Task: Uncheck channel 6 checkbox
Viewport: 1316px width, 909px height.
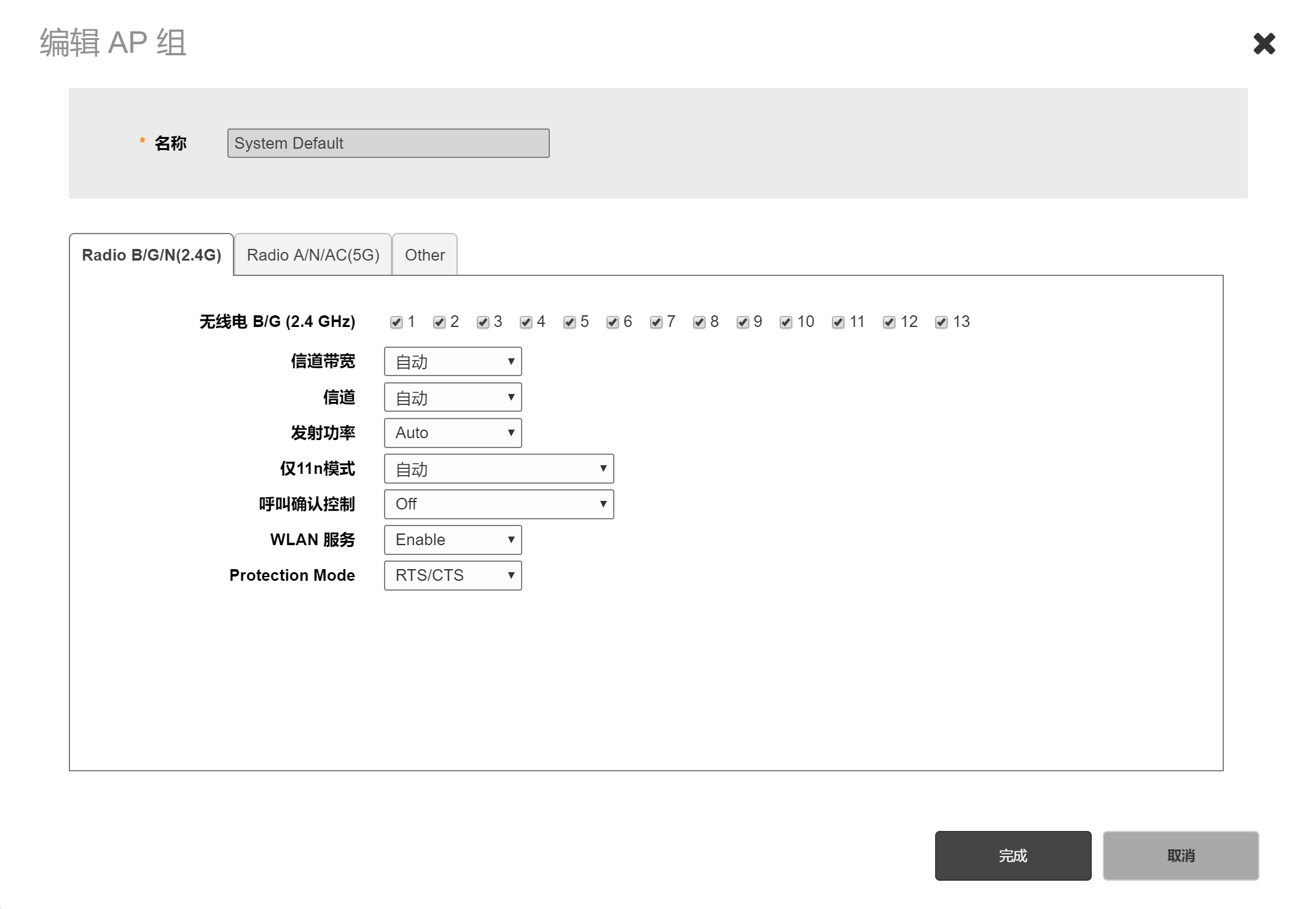Action: [x=613, y=323]
